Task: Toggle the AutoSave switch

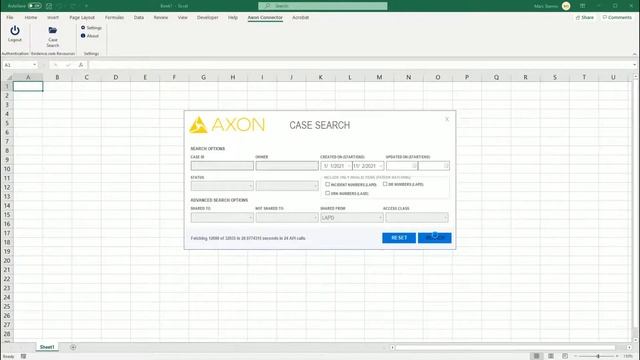Action: (x=35, y=6)
